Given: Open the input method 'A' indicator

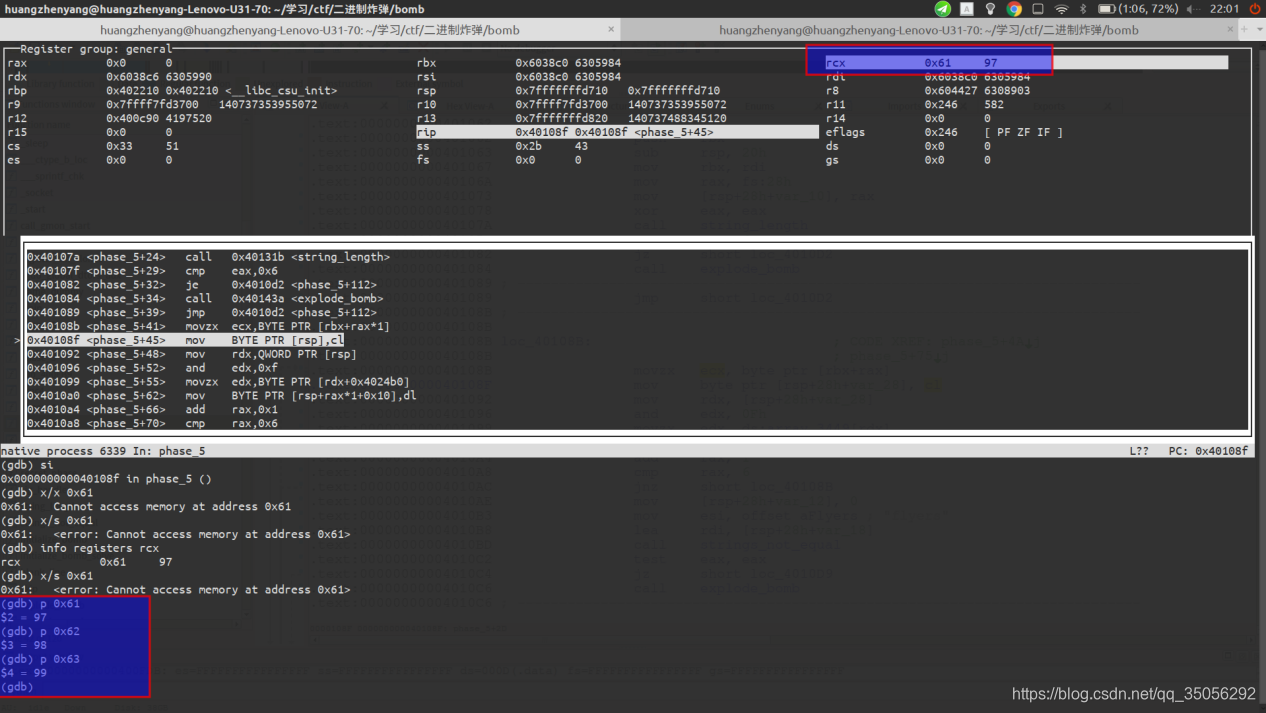Looking at the screenshot, I should tap(967, 9).
